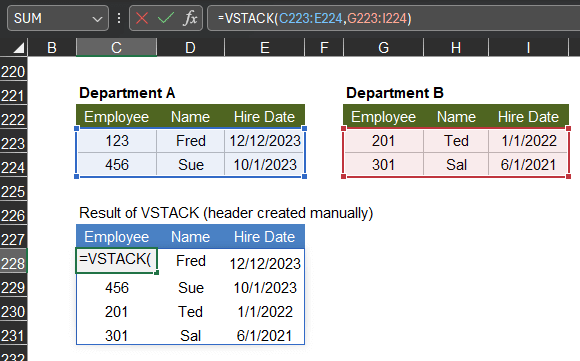The image size is (580, 361).
Task: Confirm the formula with the checkmark icon
Action: [166, 18]
